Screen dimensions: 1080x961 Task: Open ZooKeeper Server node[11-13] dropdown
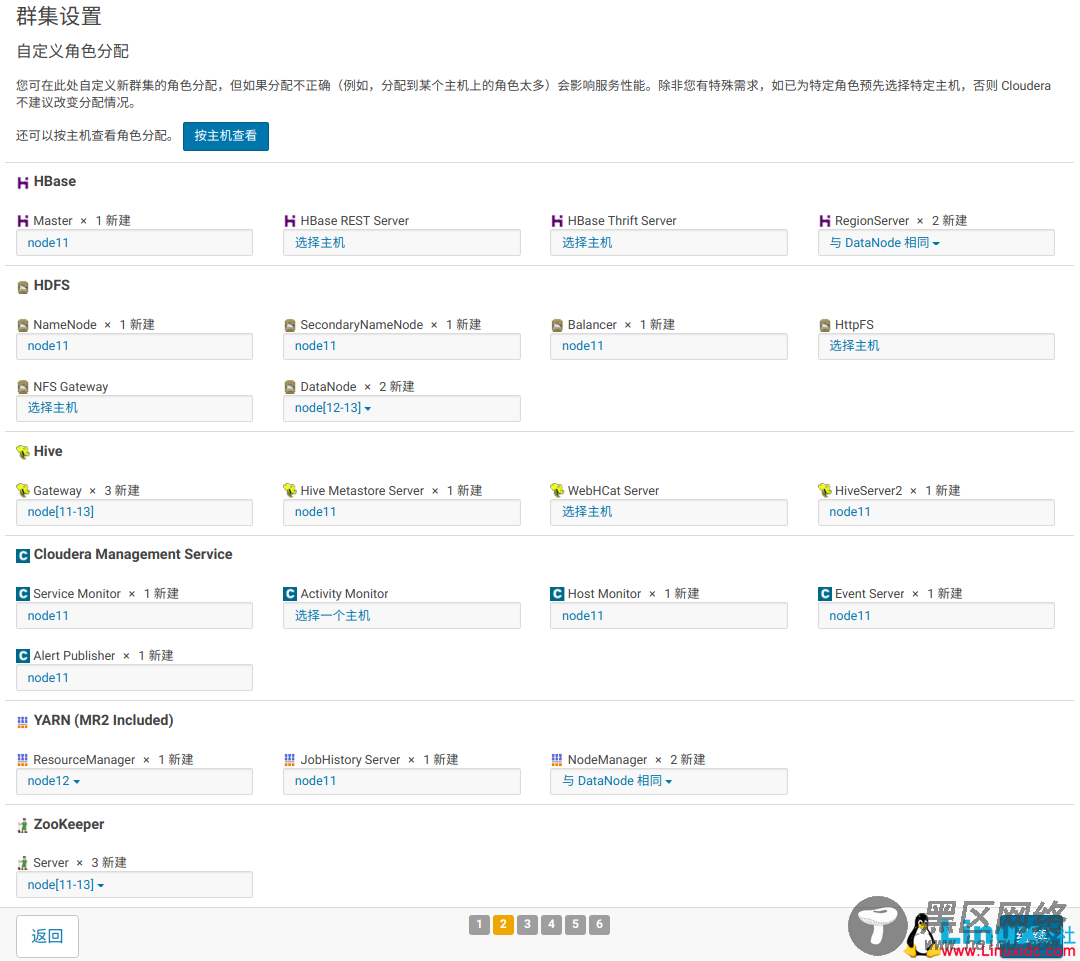(65, 885)
